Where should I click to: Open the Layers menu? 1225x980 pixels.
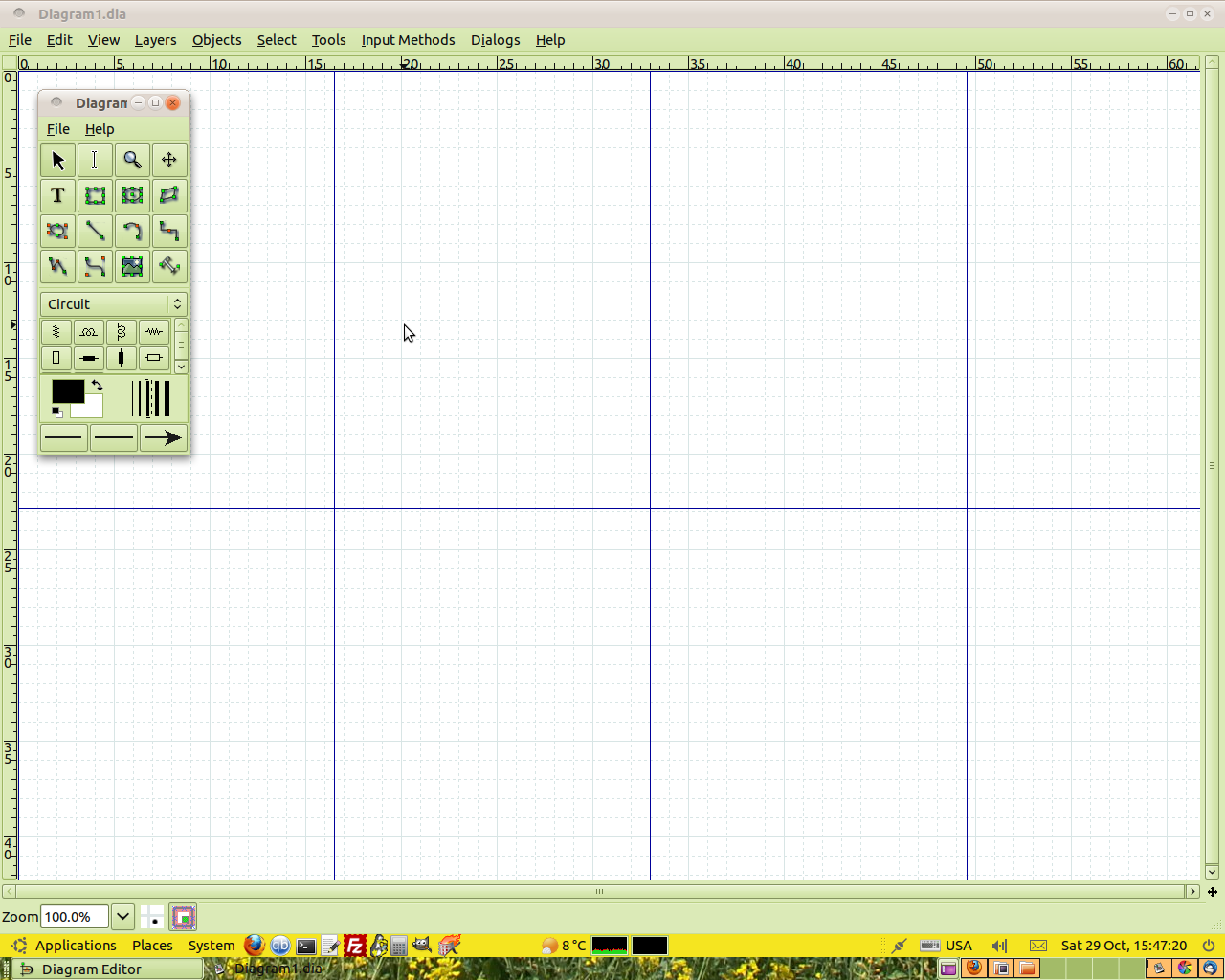(155, 40)
